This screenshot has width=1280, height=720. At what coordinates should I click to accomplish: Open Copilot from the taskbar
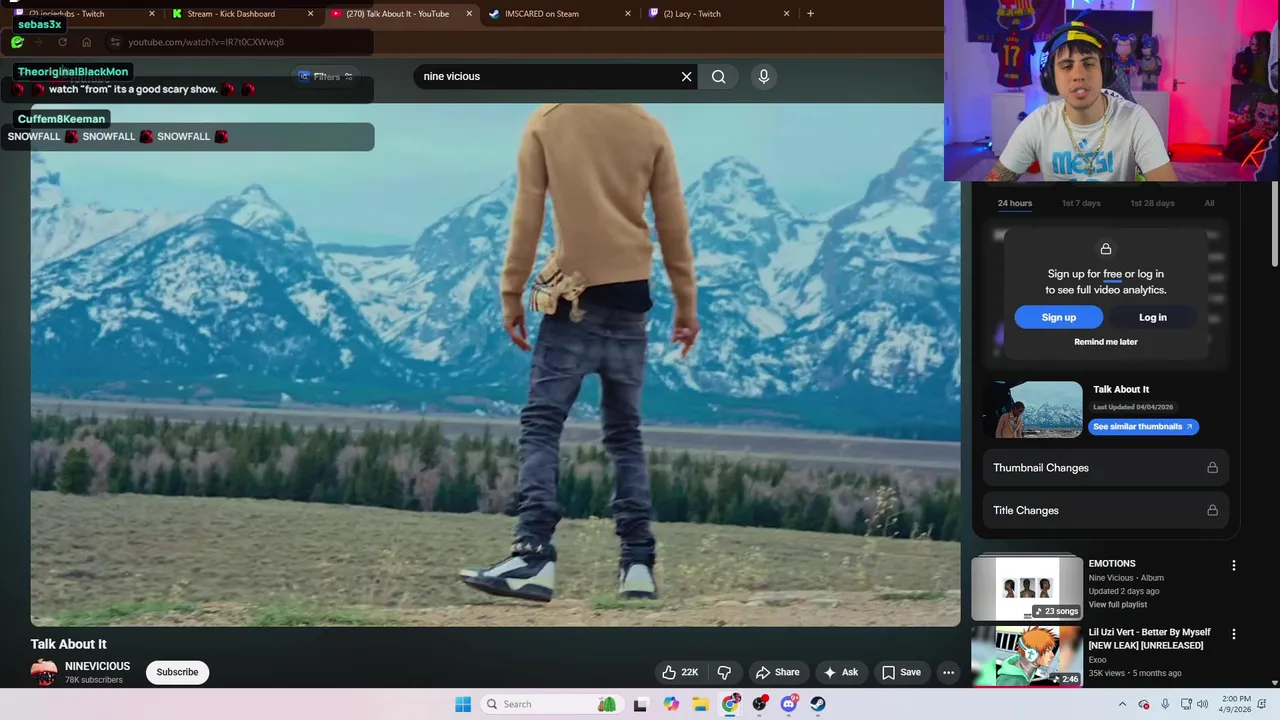pos(671,704)
